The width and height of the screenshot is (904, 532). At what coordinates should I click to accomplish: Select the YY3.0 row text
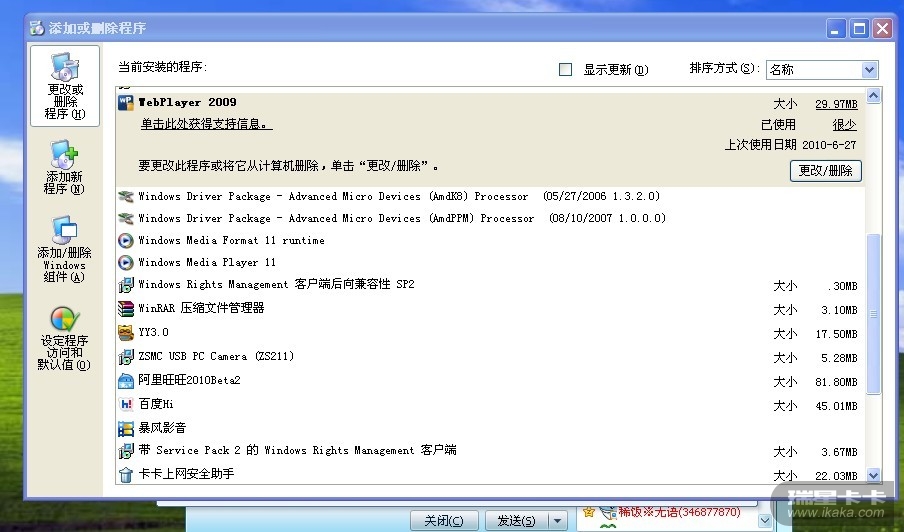(153, 333)
